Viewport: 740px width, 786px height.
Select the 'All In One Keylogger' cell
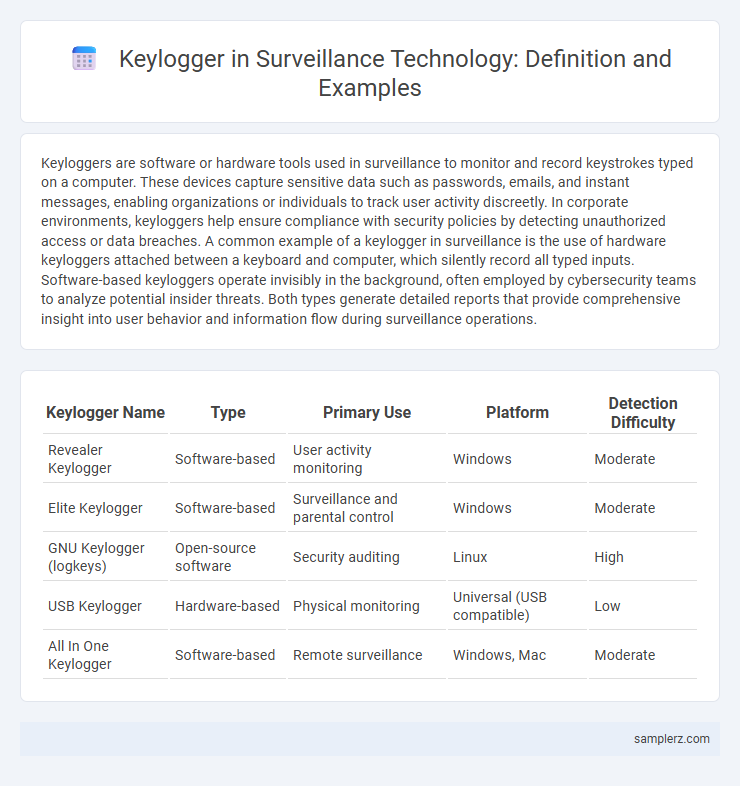point(105,655)
